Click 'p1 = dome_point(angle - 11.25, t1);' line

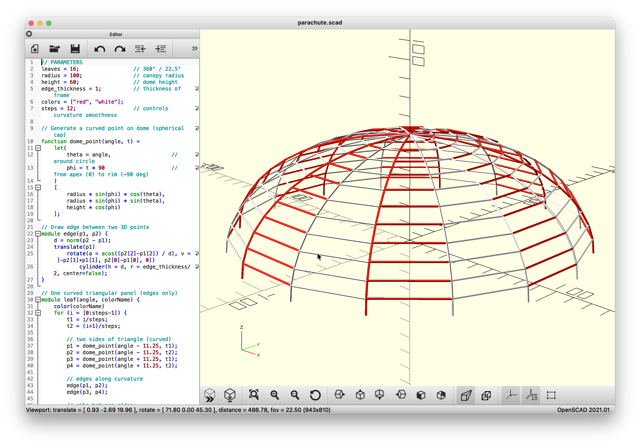pyautogui.click(x=122, y=346)
